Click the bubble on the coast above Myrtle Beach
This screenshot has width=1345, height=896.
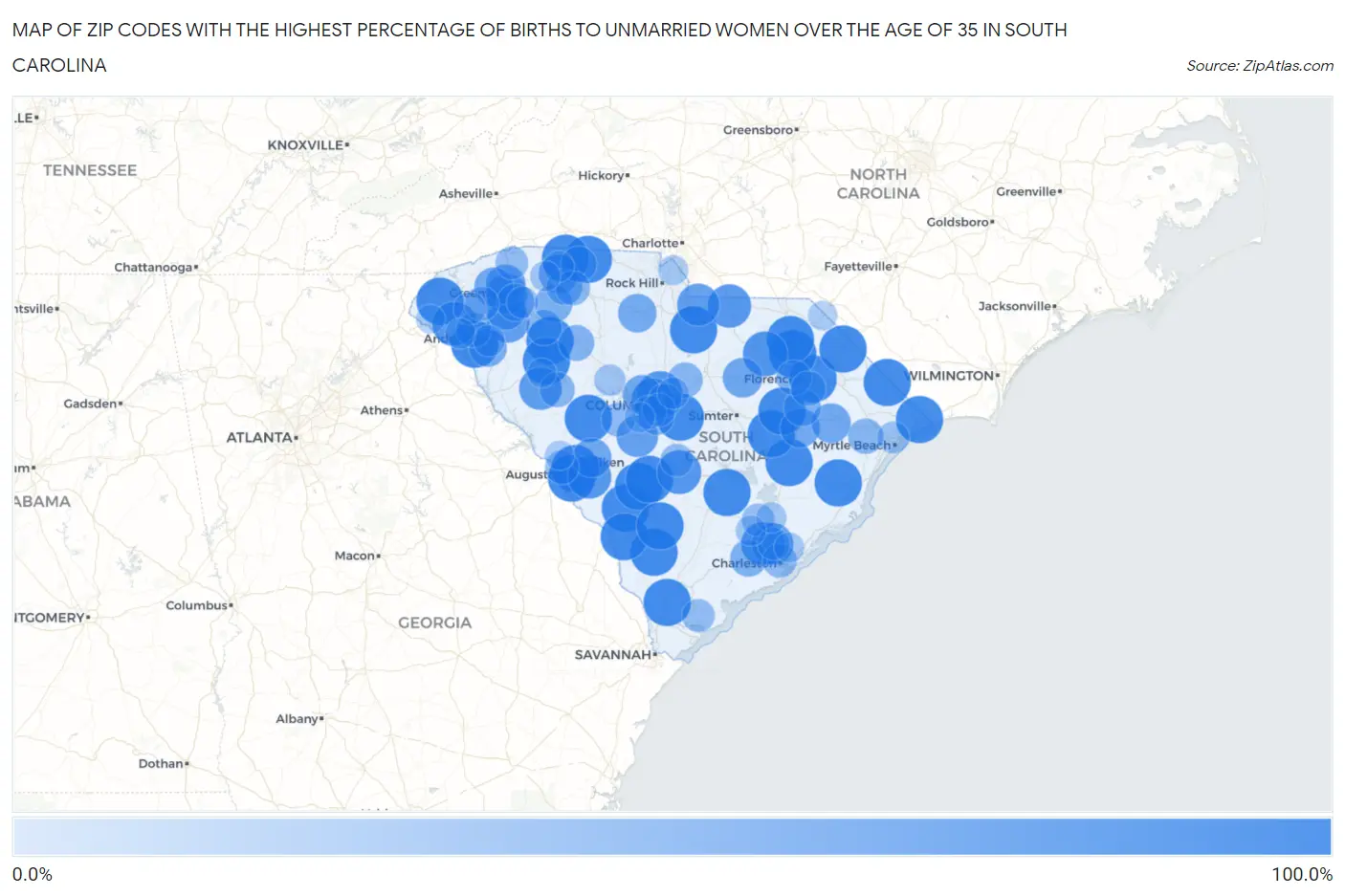(919, 419)
